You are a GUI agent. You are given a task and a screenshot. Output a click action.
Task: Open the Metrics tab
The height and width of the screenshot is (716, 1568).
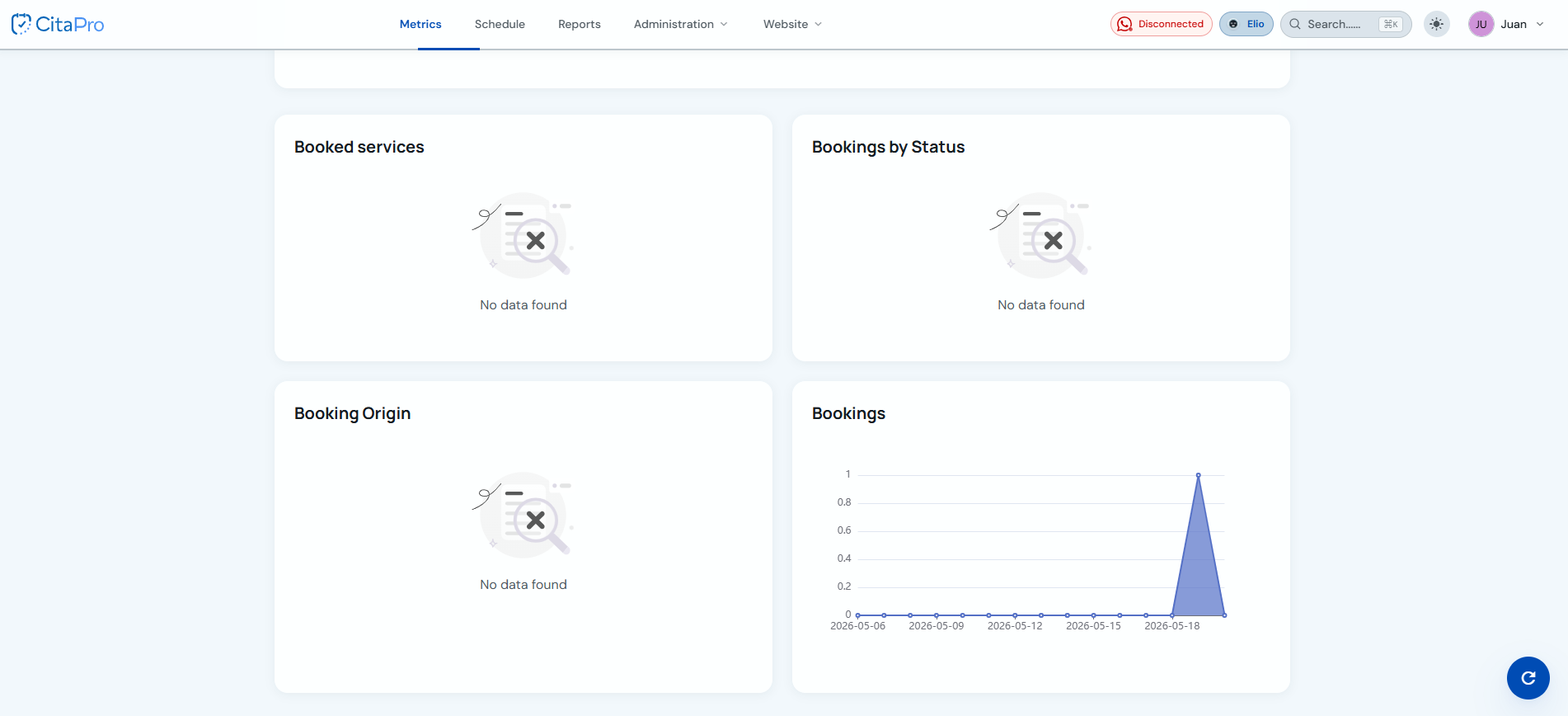click(420, 24)
